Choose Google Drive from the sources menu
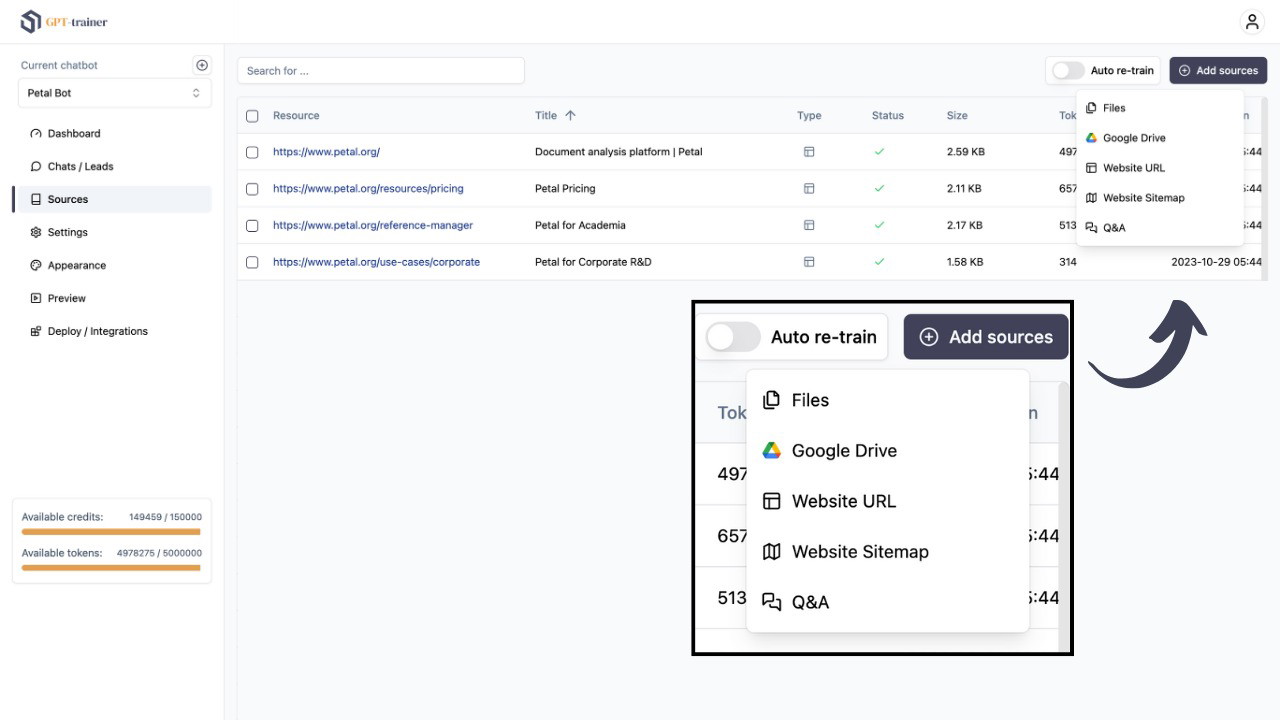Screen dimensions: 1280x720 [x=1133, y=138]
